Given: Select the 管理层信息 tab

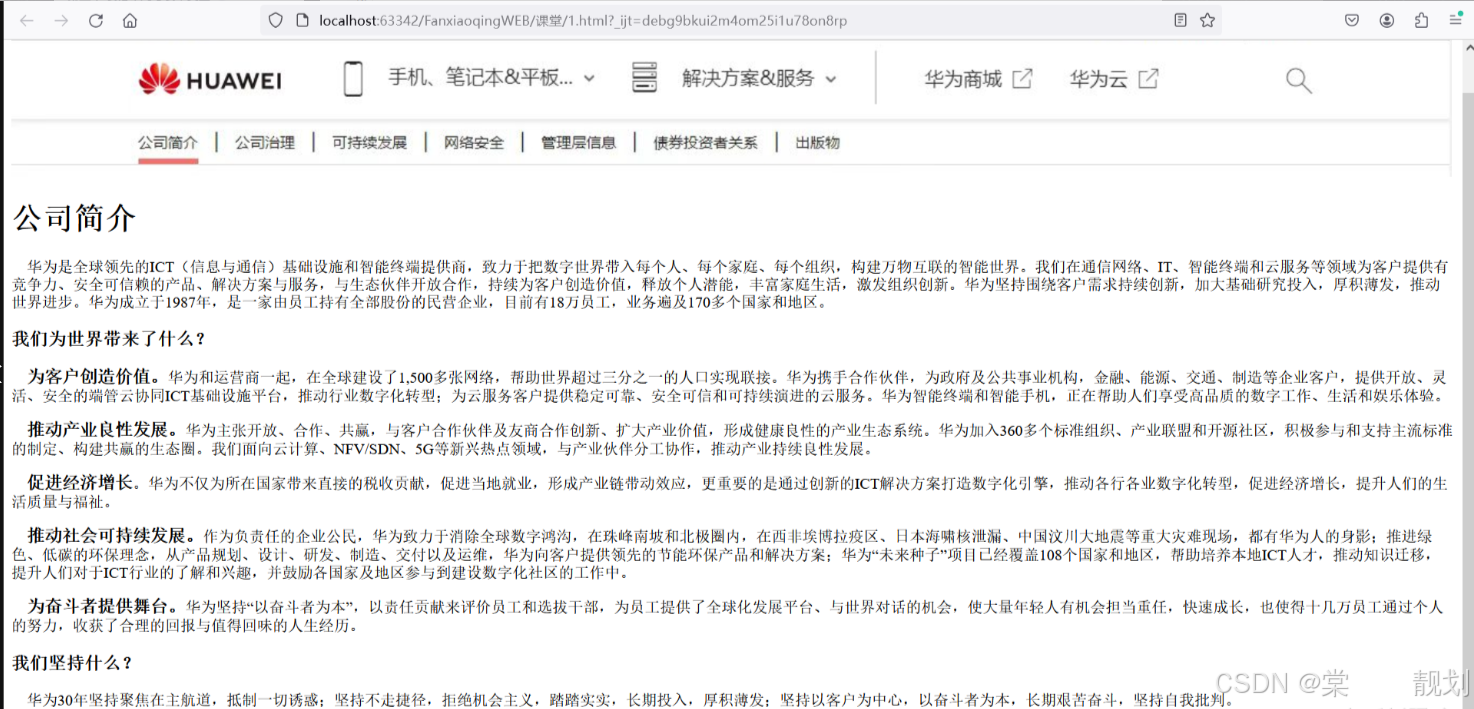Looking at the screenshot, I should 579,143.
